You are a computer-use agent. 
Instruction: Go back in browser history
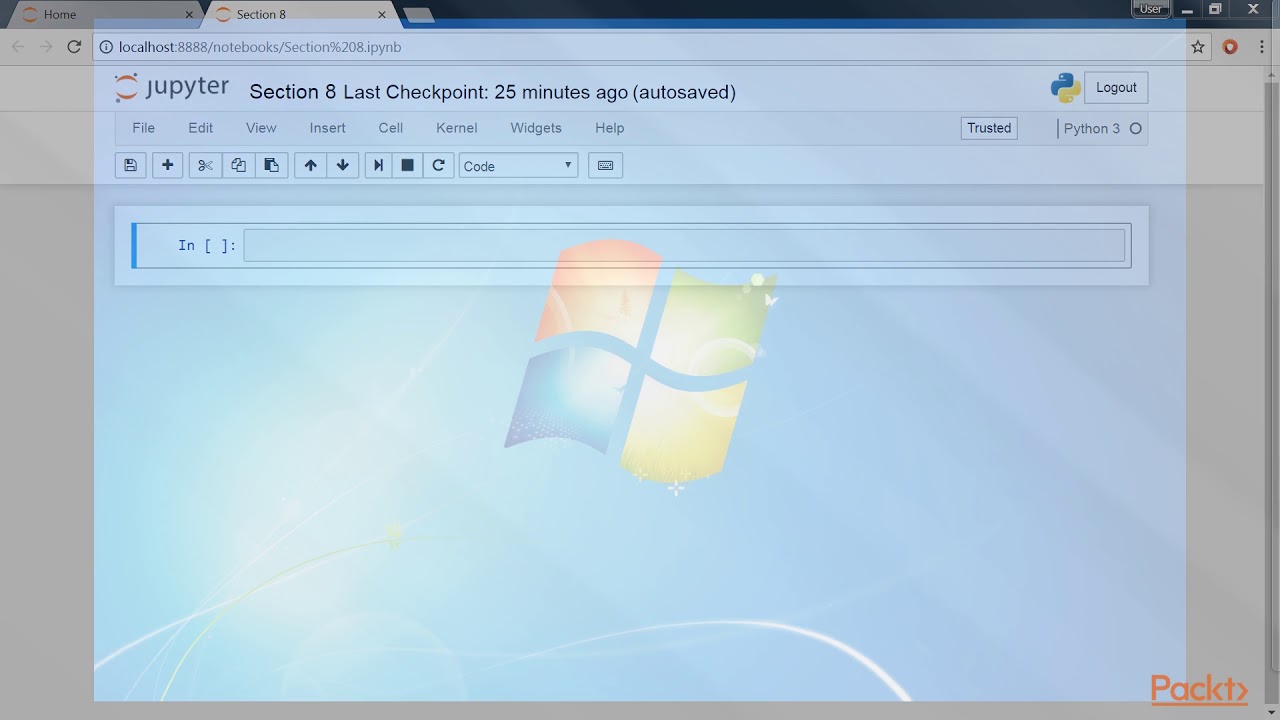tap(18, 46)
